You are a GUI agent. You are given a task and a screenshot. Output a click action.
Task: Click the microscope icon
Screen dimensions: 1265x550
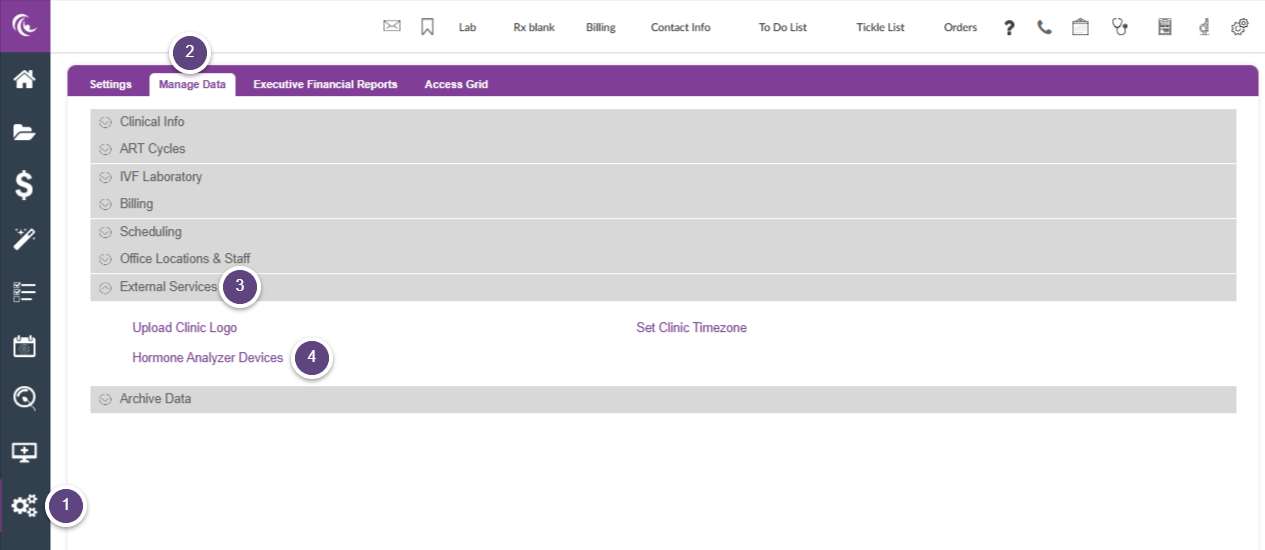pyautogui.click(x=1205, y=27)
